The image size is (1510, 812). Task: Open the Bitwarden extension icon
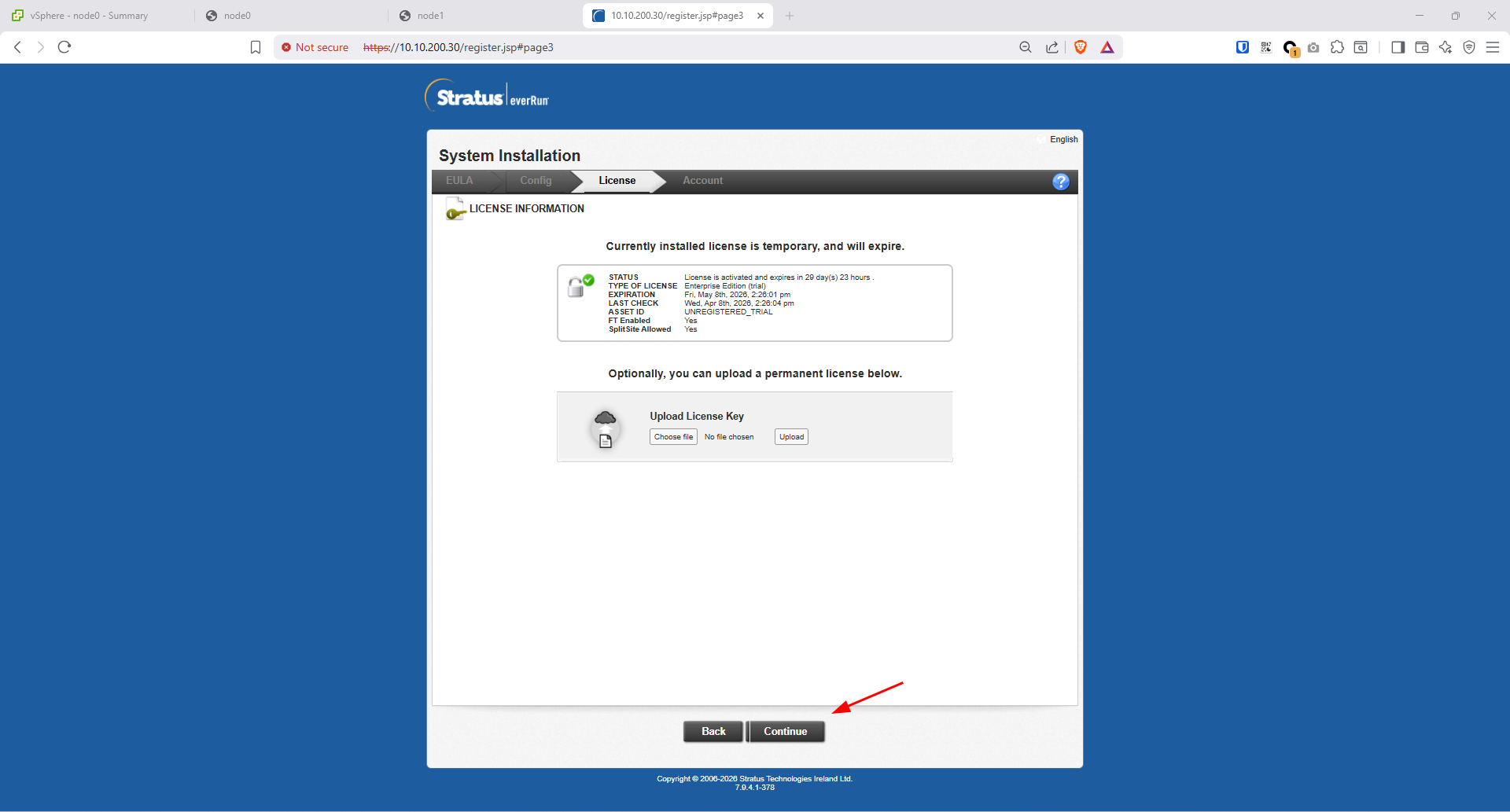click(x=1243, y=47)
